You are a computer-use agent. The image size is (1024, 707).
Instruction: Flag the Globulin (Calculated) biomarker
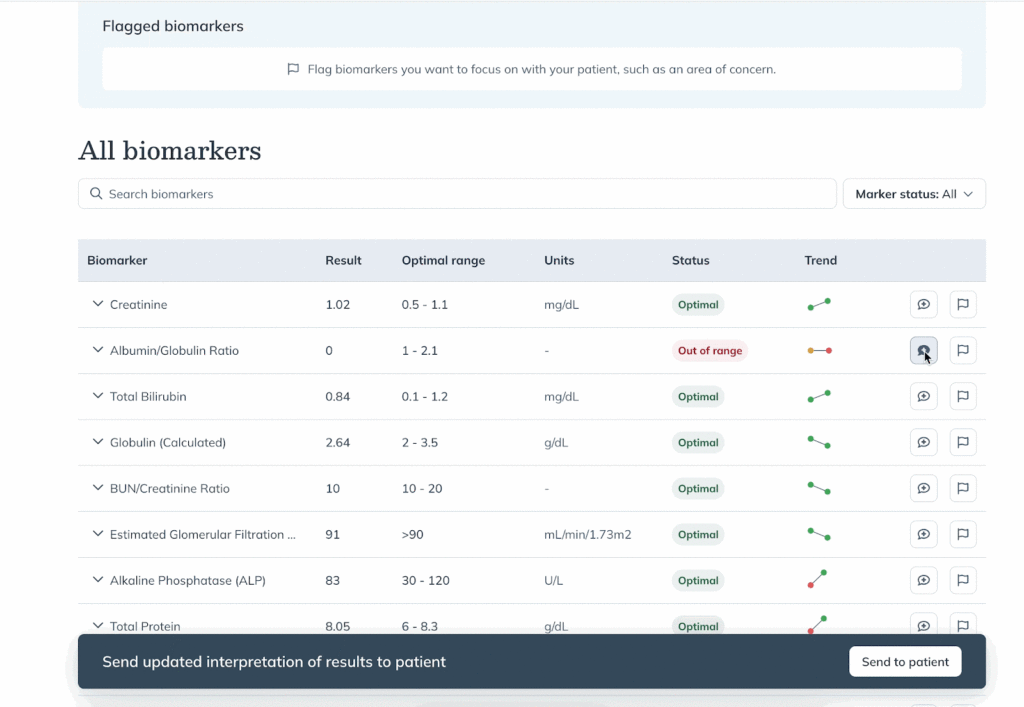pos(963,443)
